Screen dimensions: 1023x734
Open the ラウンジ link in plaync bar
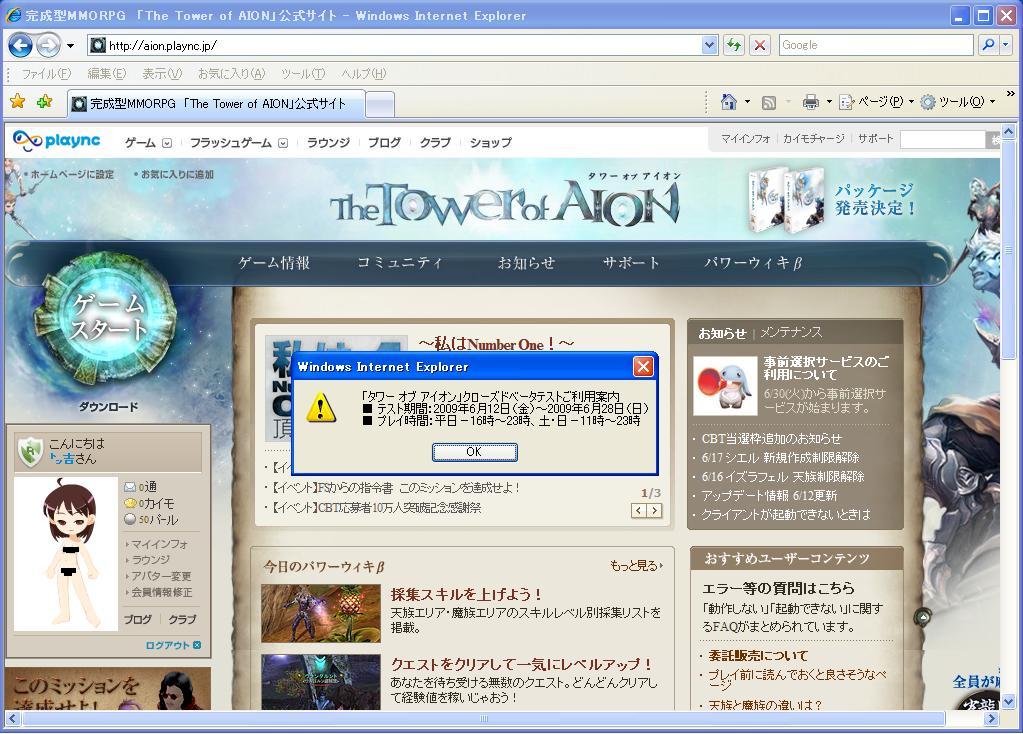tap(328, 142)
